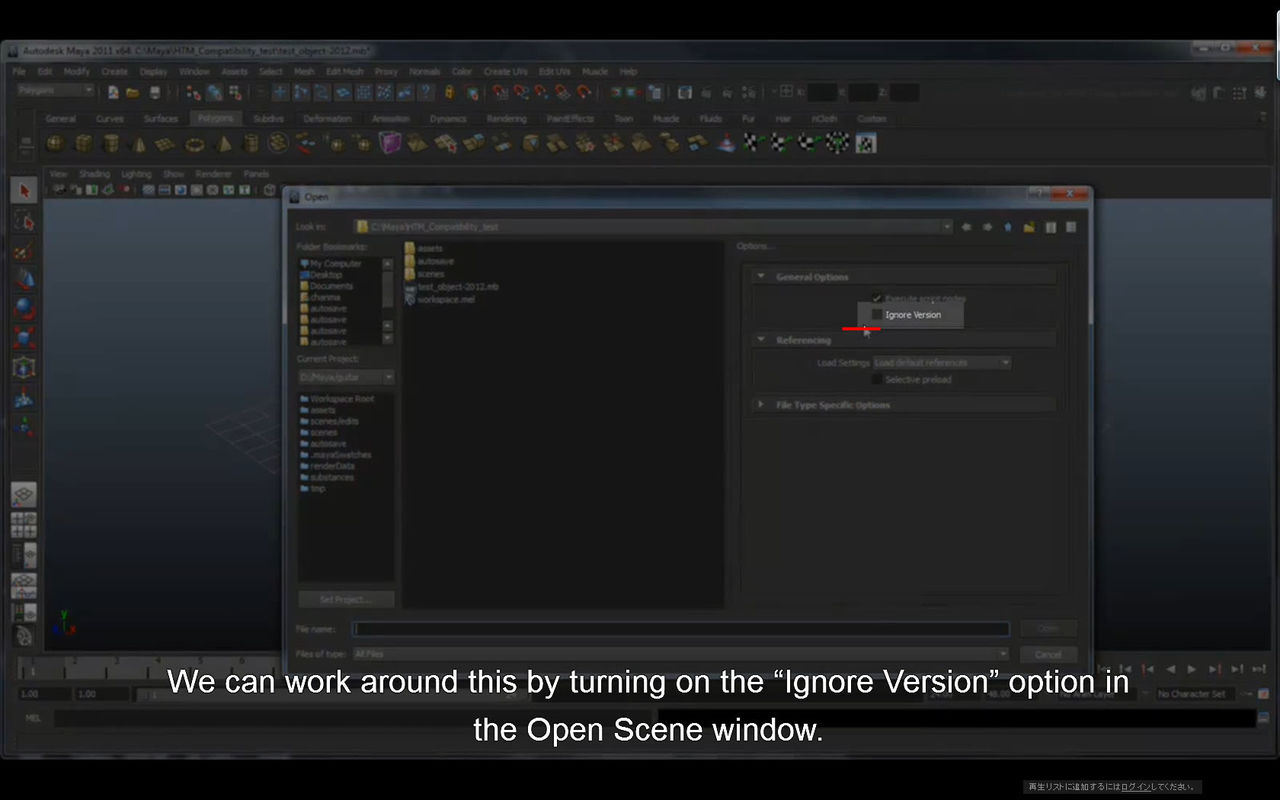This screenshot has width=1280, height=800.
Task: Switch the Open dialog to list view
Action: (1051, 227)
